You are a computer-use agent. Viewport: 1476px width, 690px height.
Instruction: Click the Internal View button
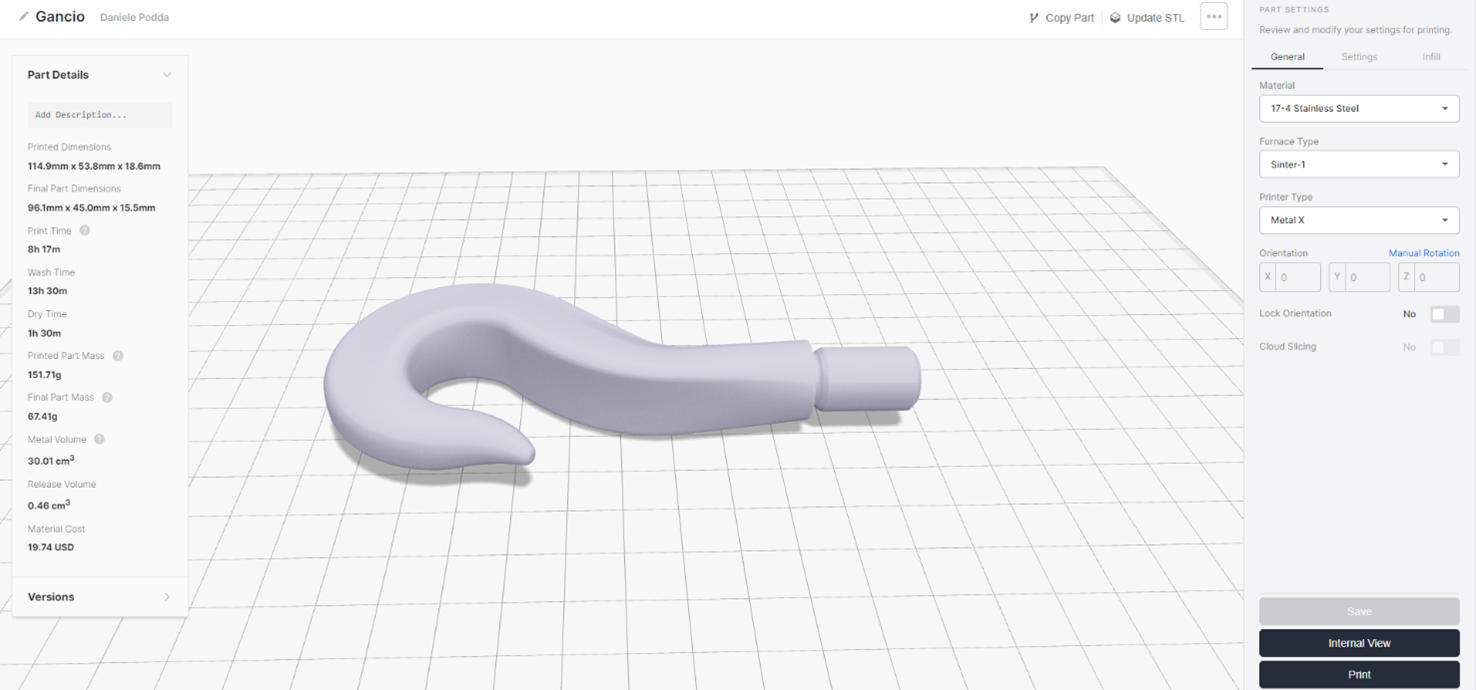1358,643
